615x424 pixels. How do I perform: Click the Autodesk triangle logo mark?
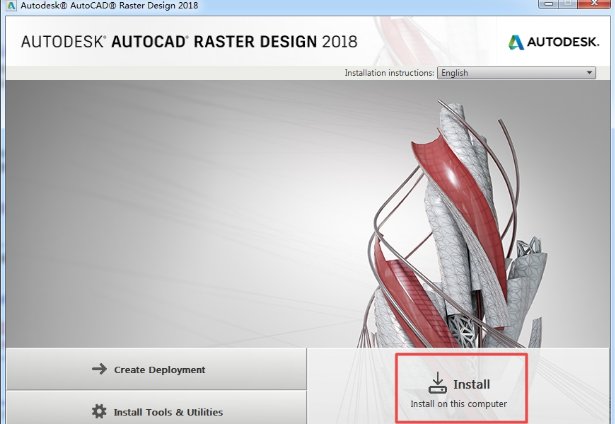pos(517,43)
